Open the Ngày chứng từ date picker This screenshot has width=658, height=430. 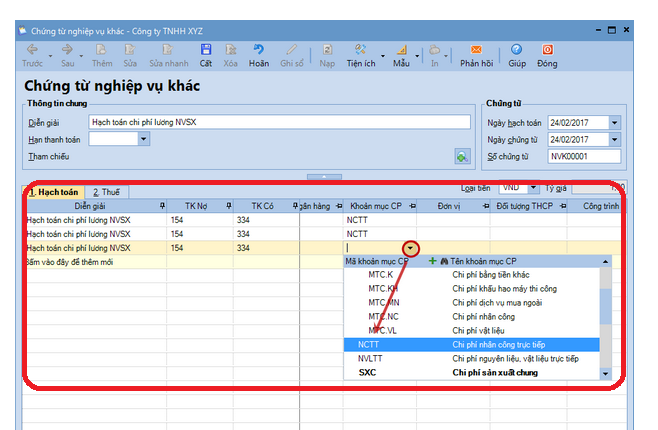(614, 139)
